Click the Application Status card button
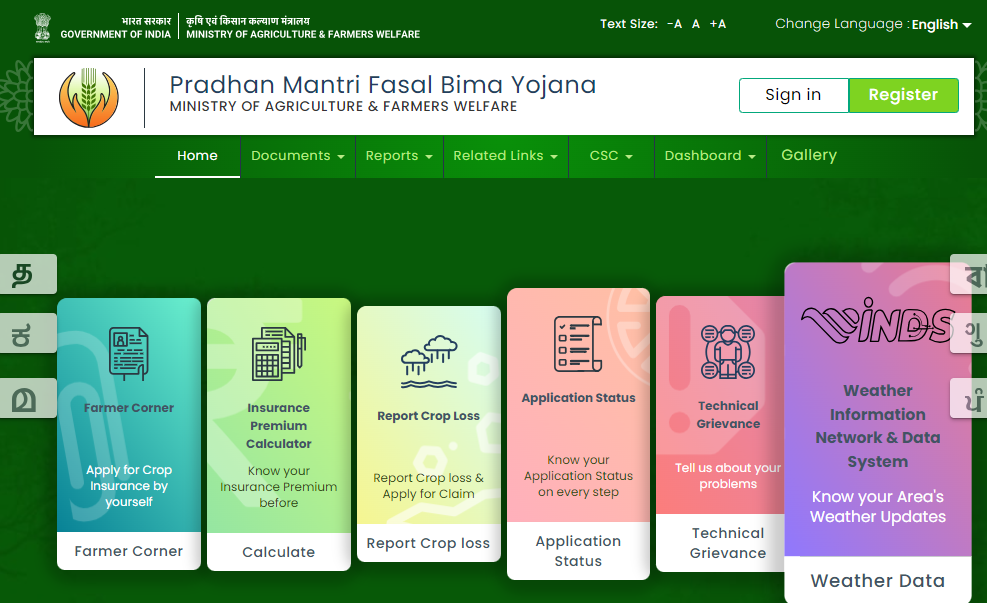 (x=578, y=551)
